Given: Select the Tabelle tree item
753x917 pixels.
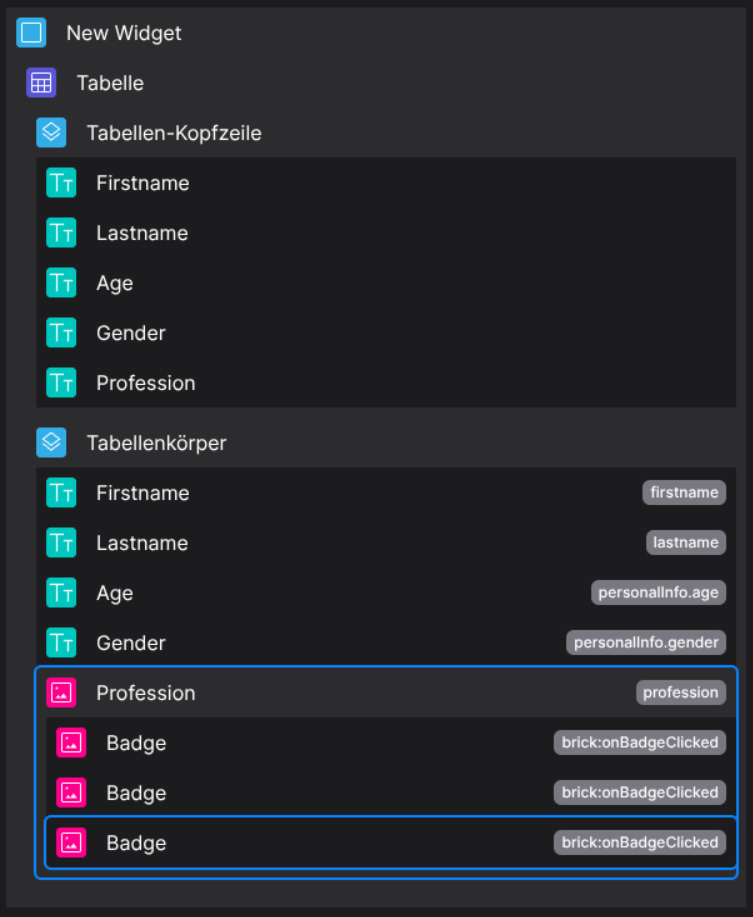Looking at the screenshot, I should pos(110,83).
